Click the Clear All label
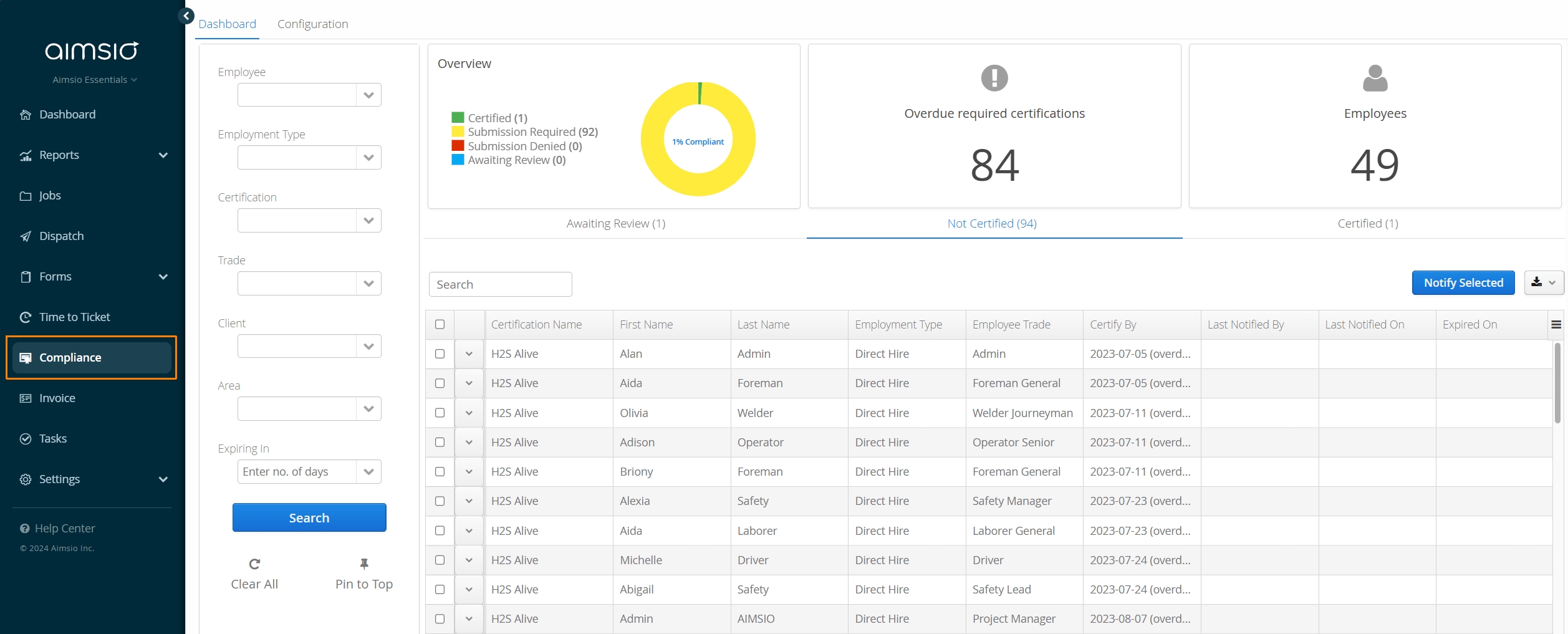 tap(254, 585)
